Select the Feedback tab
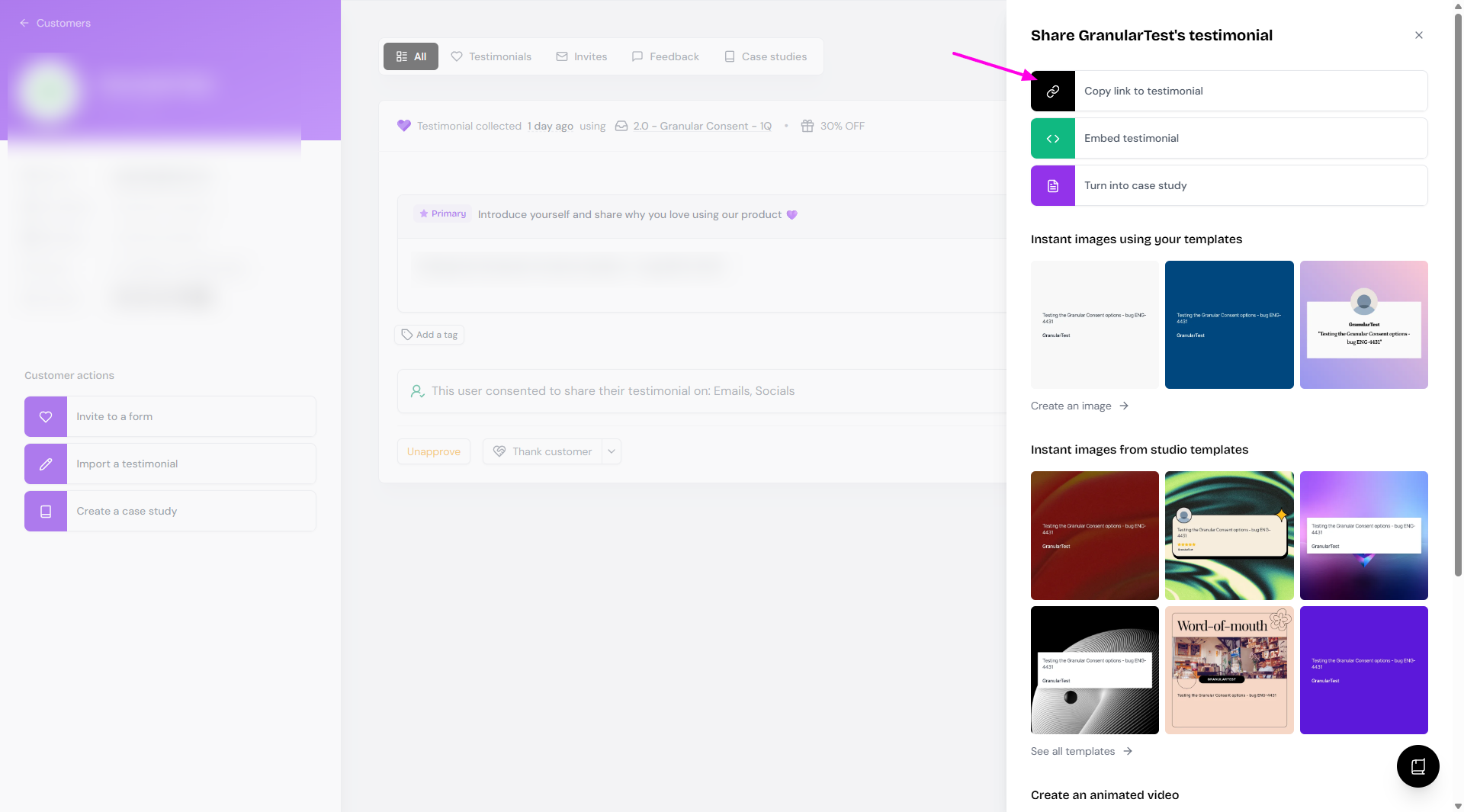This screenshot has height=812, width=1464. (665, 56)
